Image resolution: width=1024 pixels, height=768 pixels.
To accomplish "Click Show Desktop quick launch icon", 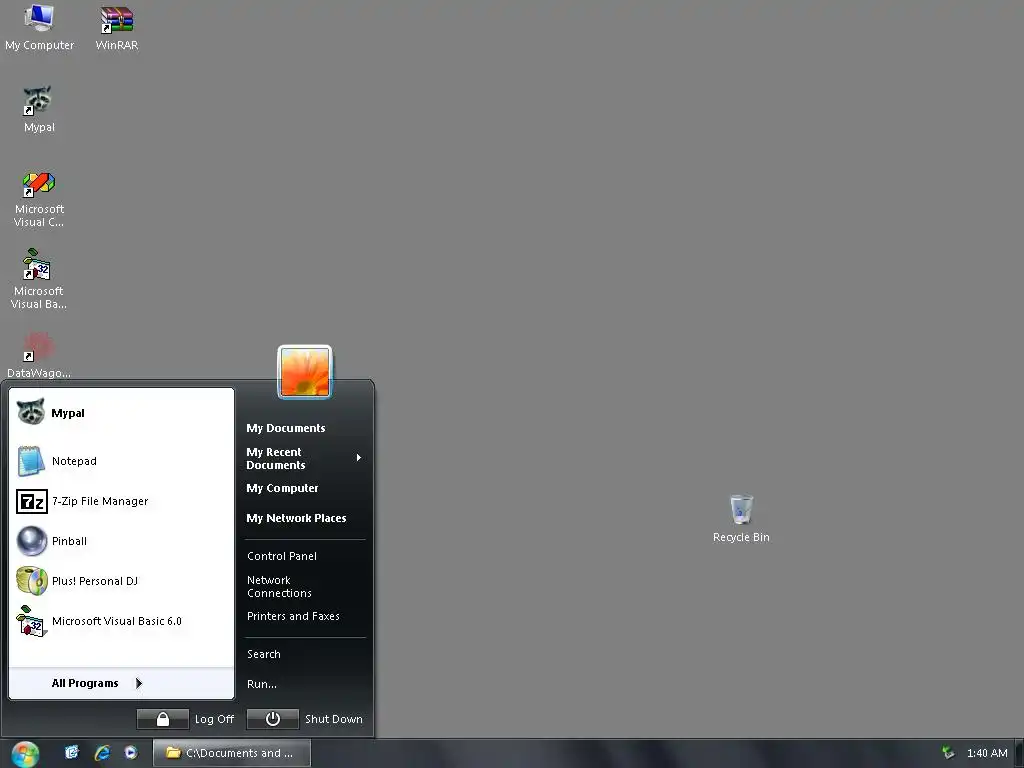I will (72, 752).
